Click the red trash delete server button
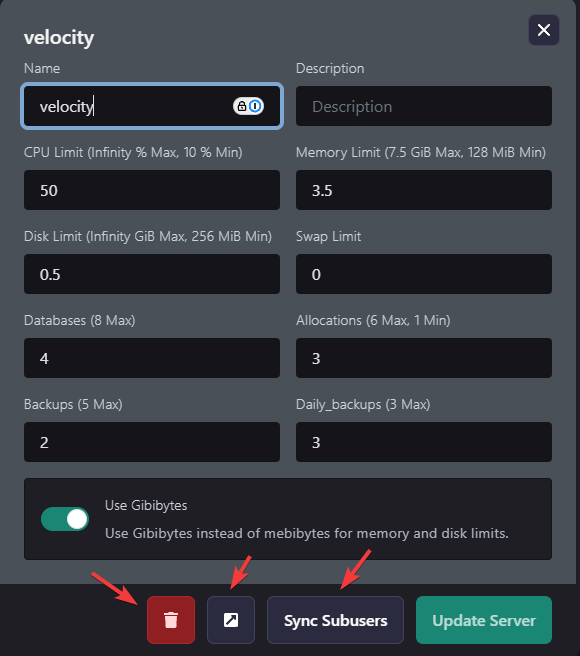This screenshot has height=656, width=580. [x=171, y=620]
